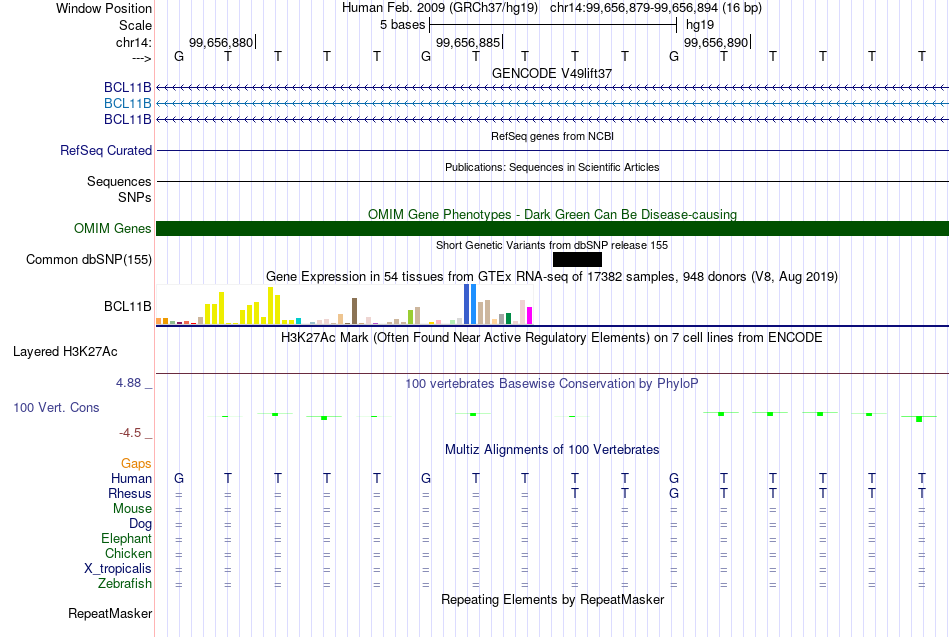Click the chr14:99,656,879-99,656,894 (16 bp) coordinates

point(656,8)
